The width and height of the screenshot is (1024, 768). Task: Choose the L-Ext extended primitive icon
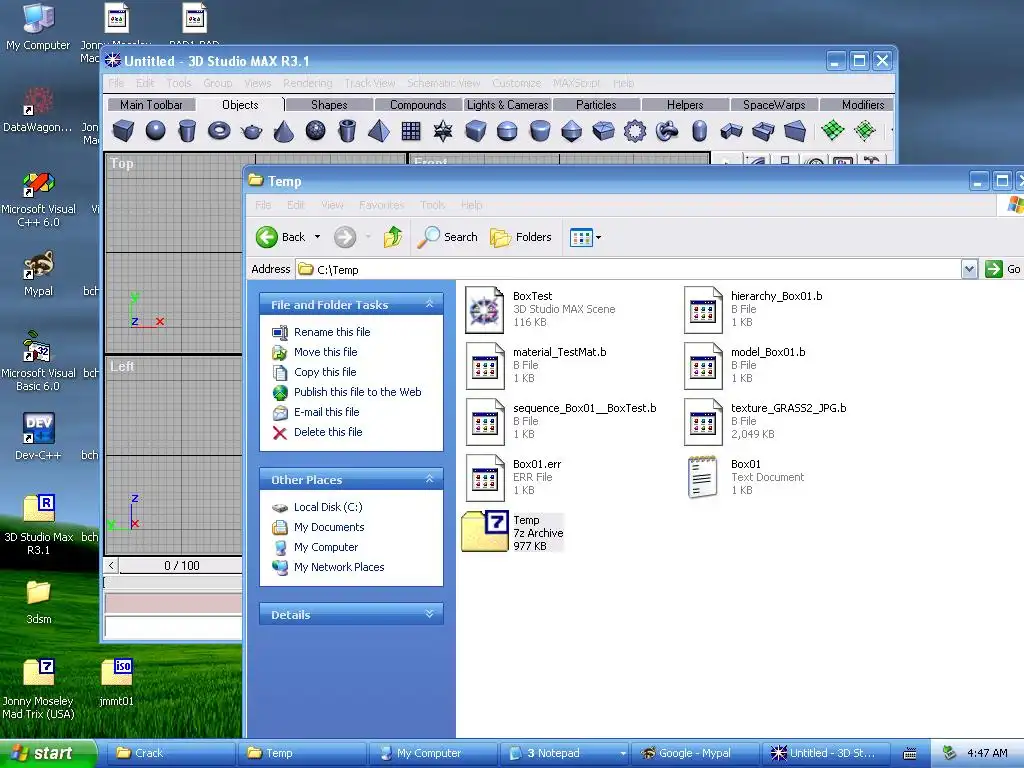[731, 131]
